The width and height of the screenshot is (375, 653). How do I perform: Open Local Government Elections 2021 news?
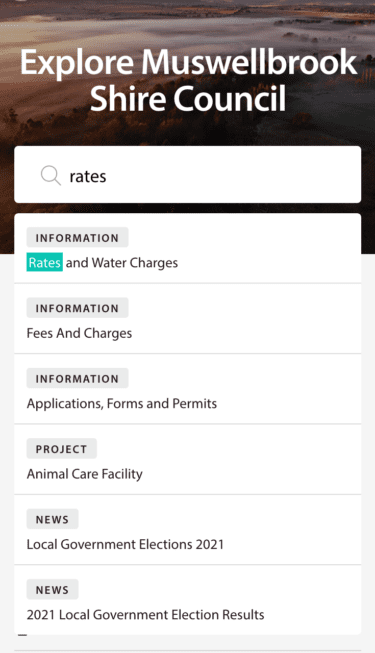(x=188, y=530)
